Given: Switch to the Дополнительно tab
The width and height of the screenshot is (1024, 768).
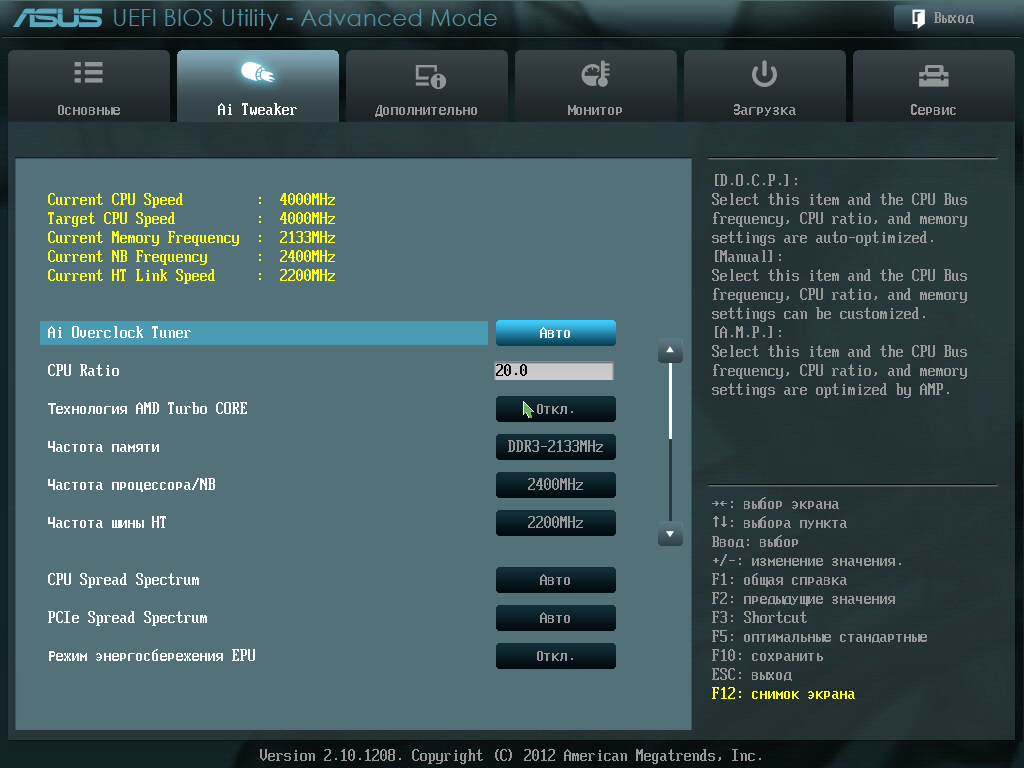Looking at the screenshot, I should tap(426, 86).
